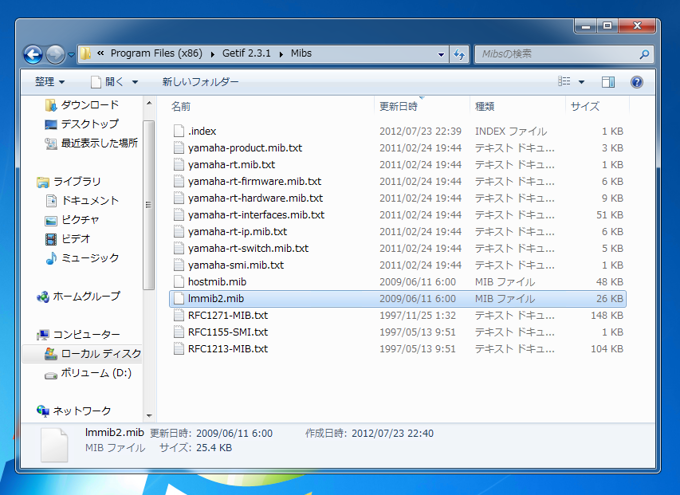The width and height of the screenshot is (680, 495).
Task: Click the yamaha-product.mib.txt file icon
Action: [x=179, y=148]
